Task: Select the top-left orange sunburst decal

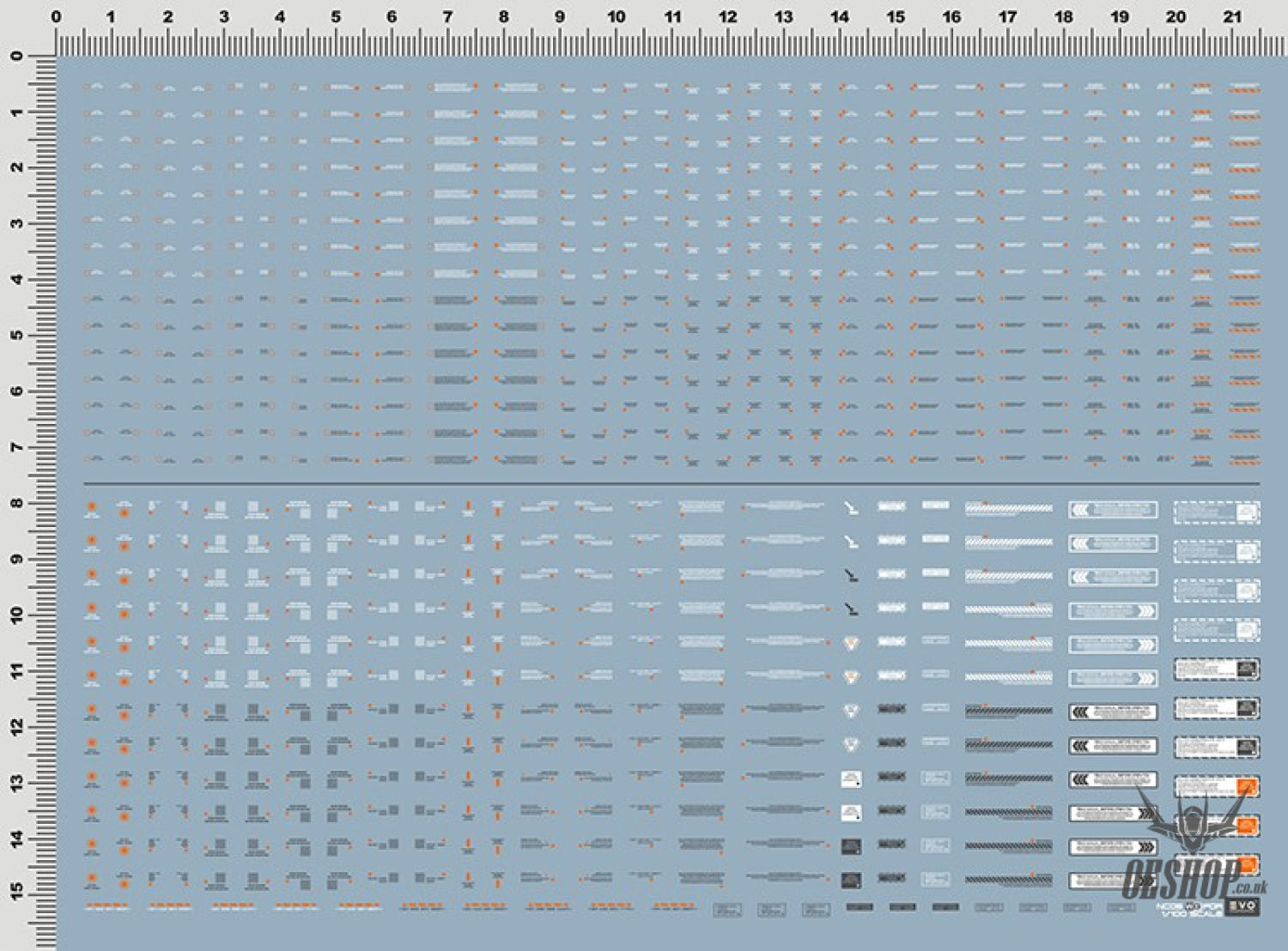Action: tap(92, 508)
